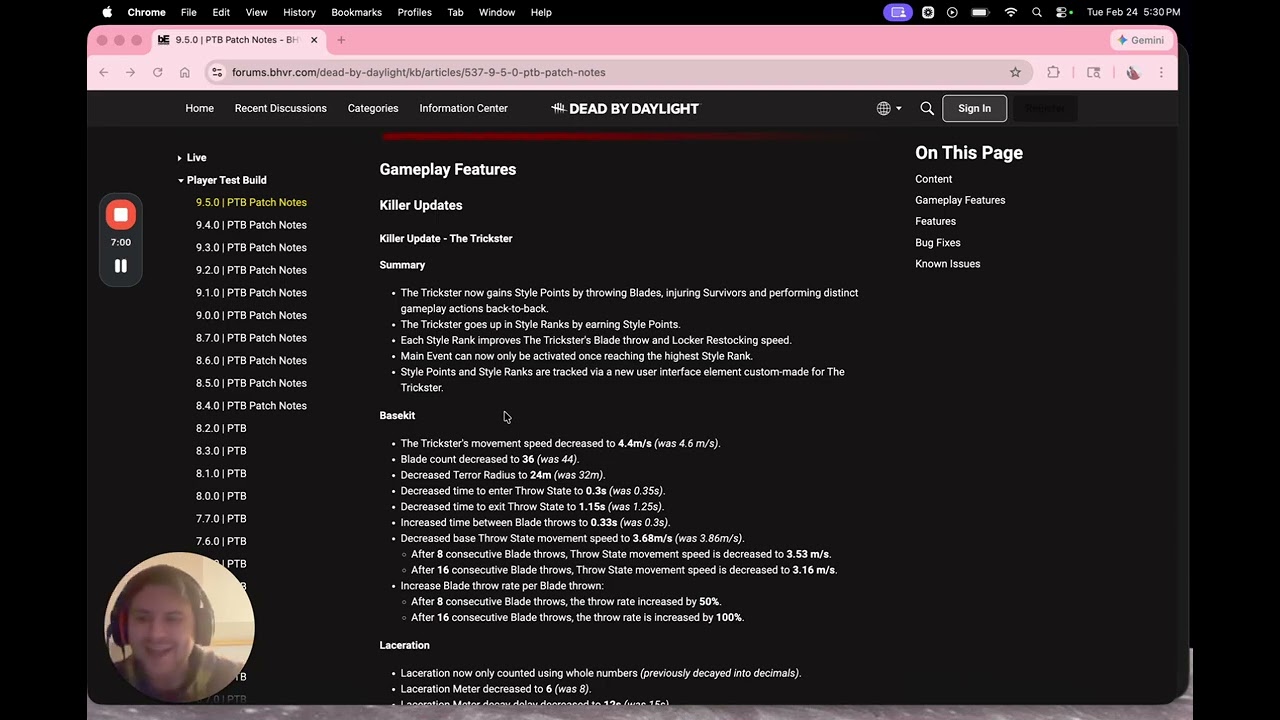The width and height of the screenshot is (1280, 720).
Task: Click the Sign In button
Action: coord(974,108)
